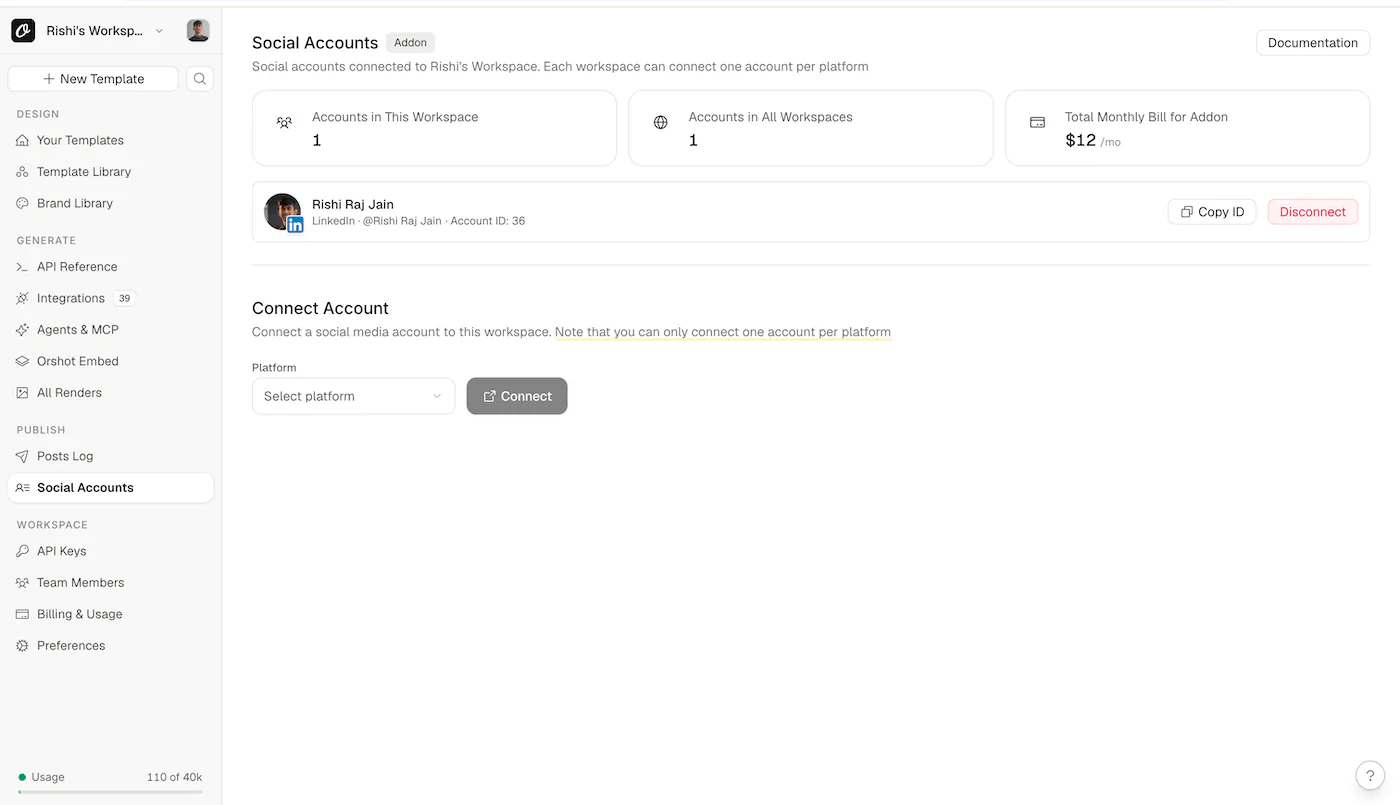Viewport: 1400px width, 805px height.
Task: Click the 'Accounts in All Workspaces' label
Action: tap(771, 117)
